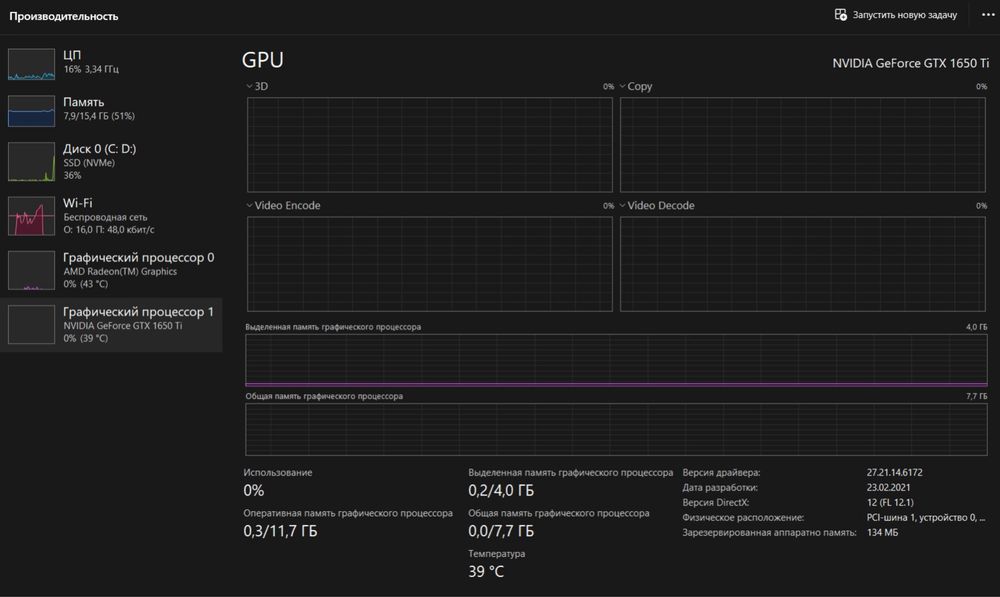Viewport: 1000px width, 597px height.
Task: Click the Выделенная память графического процессора graph
Action: (616, 360)
